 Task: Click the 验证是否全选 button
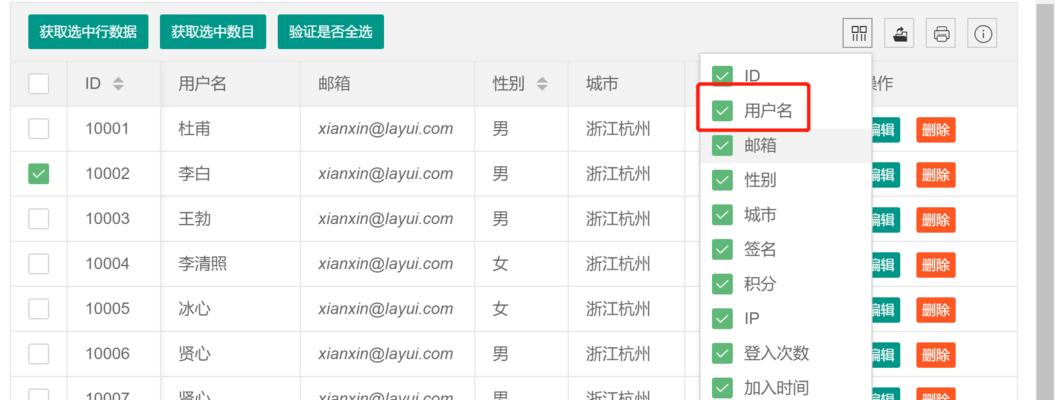(x=330, y=32)
